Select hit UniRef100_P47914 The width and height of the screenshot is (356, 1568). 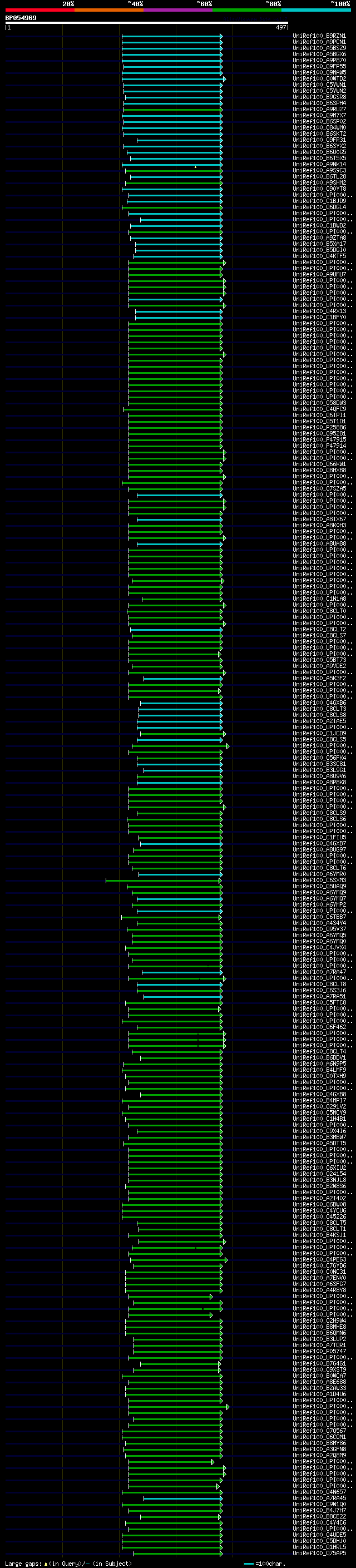click(x=319, y=446)
